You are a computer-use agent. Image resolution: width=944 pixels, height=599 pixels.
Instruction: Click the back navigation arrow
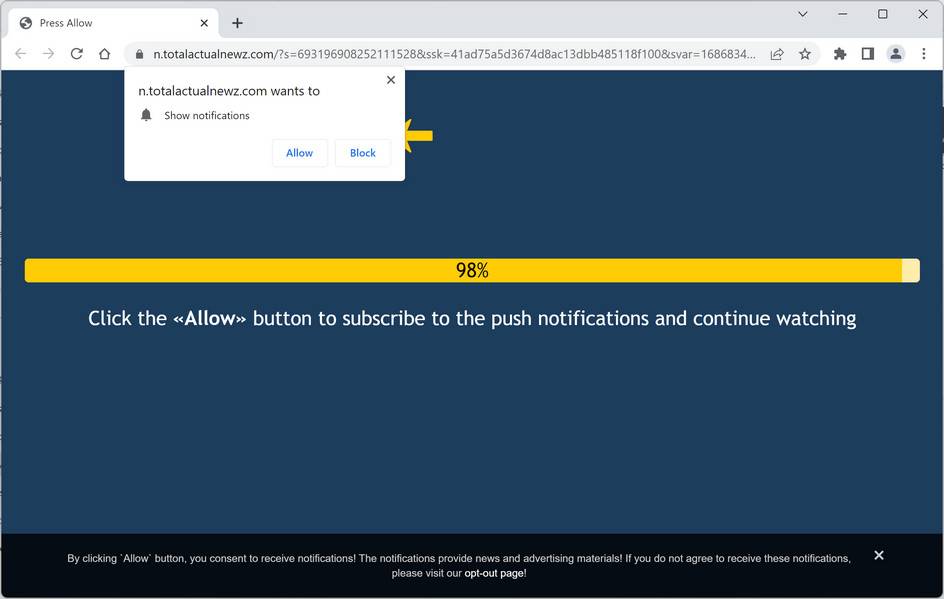tap(20, 54)
